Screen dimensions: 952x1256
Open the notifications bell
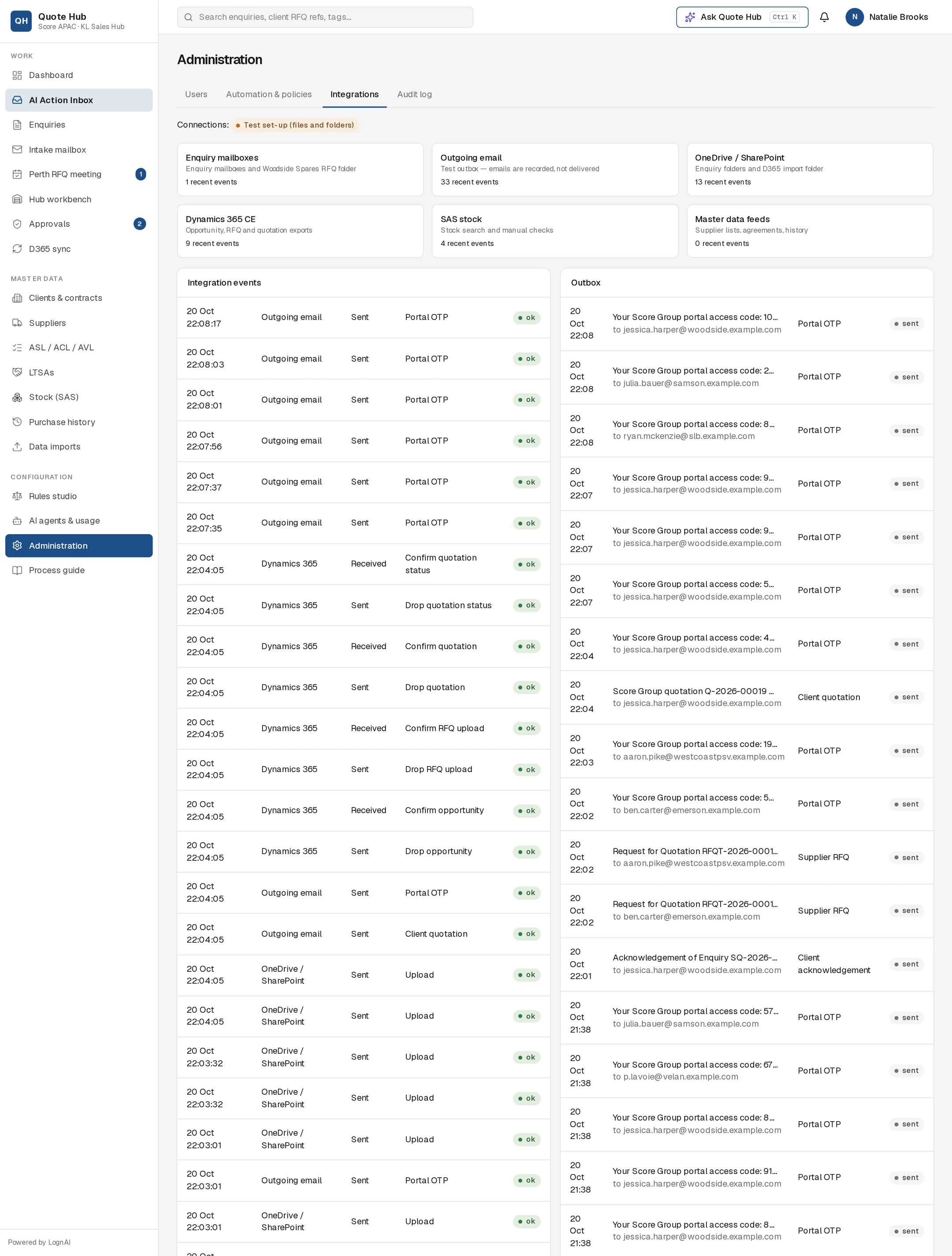[824, 17]
